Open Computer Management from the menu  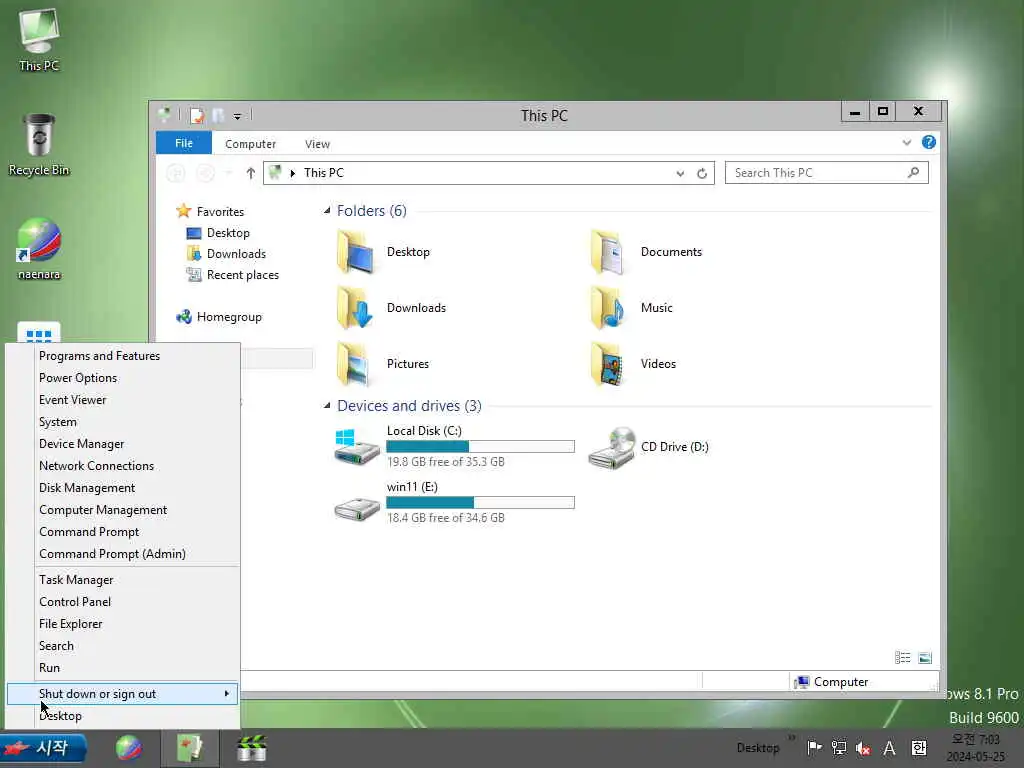(x=123, y=510)
